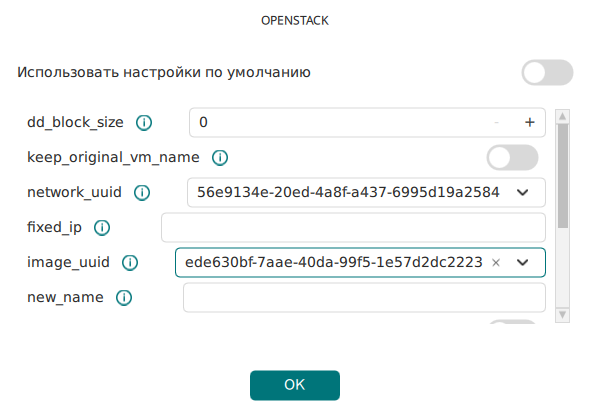Increase dd_block_size with plus button
Image resolution: width=590 pixels, height=411 pixels.
coord(530,122)
